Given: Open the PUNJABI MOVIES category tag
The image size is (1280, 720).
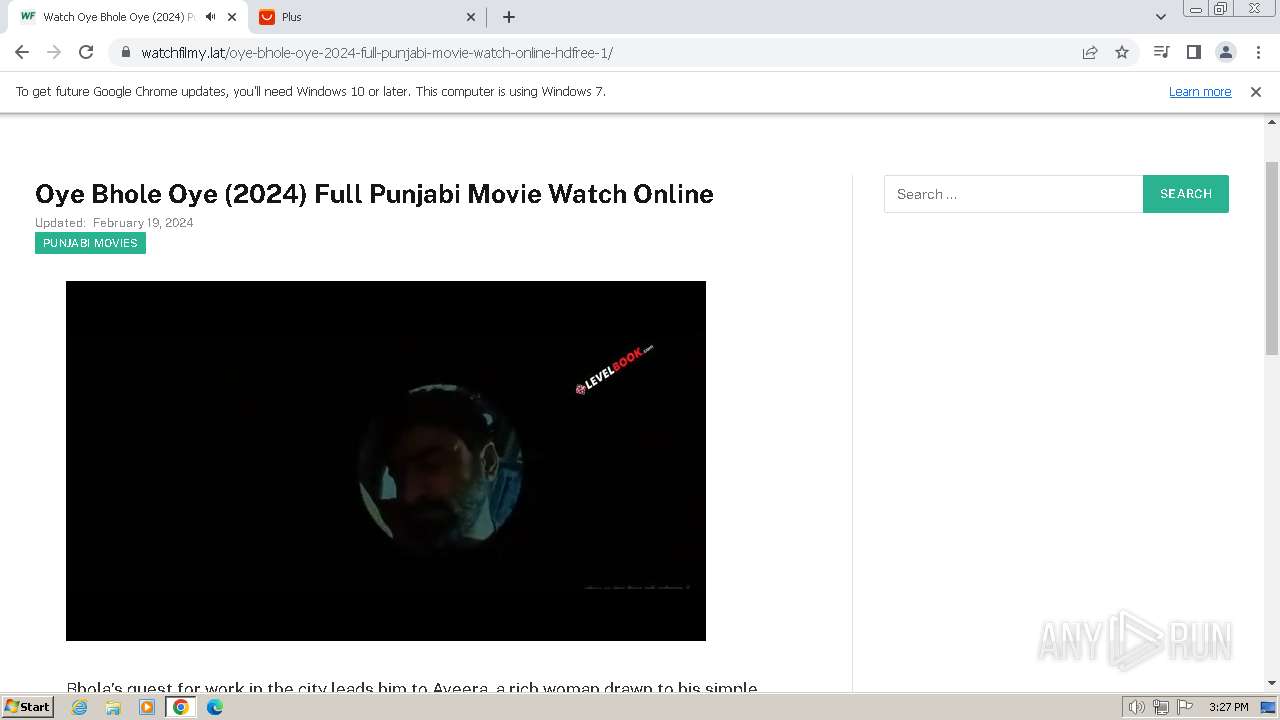Looking at the screenshot, I should 90,243.
